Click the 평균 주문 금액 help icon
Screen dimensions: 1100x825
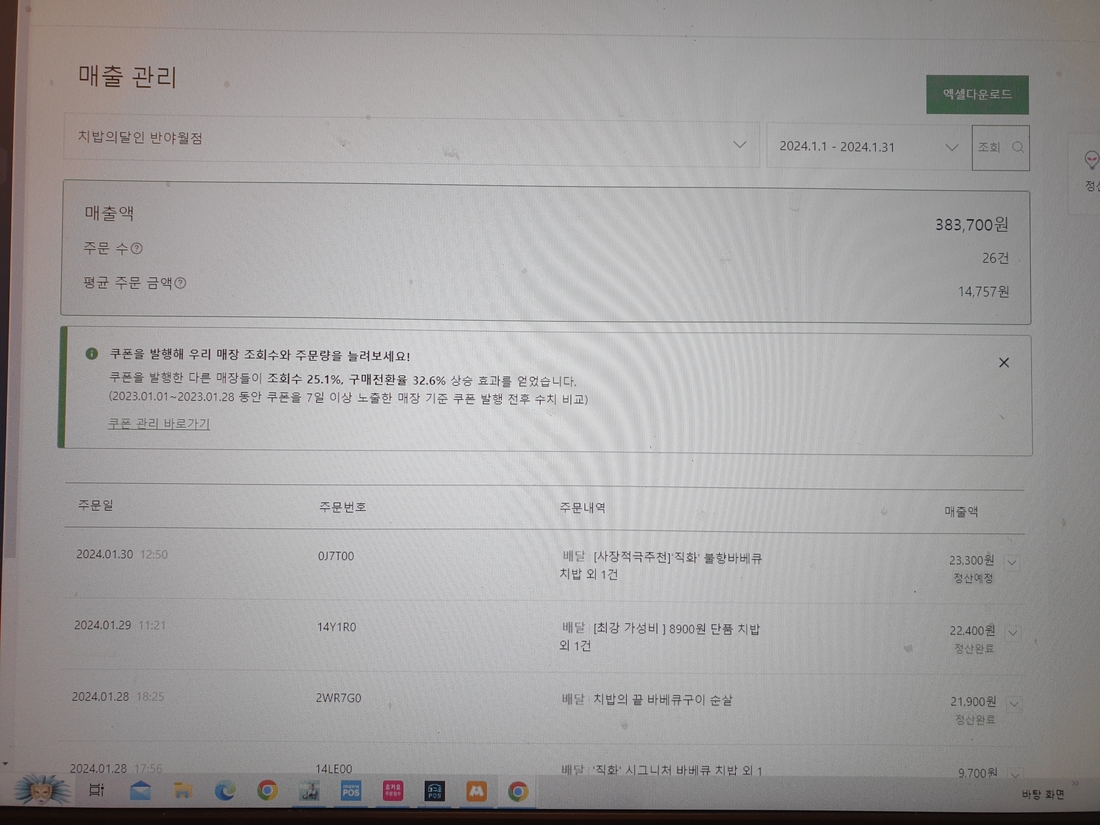(180, 284)
